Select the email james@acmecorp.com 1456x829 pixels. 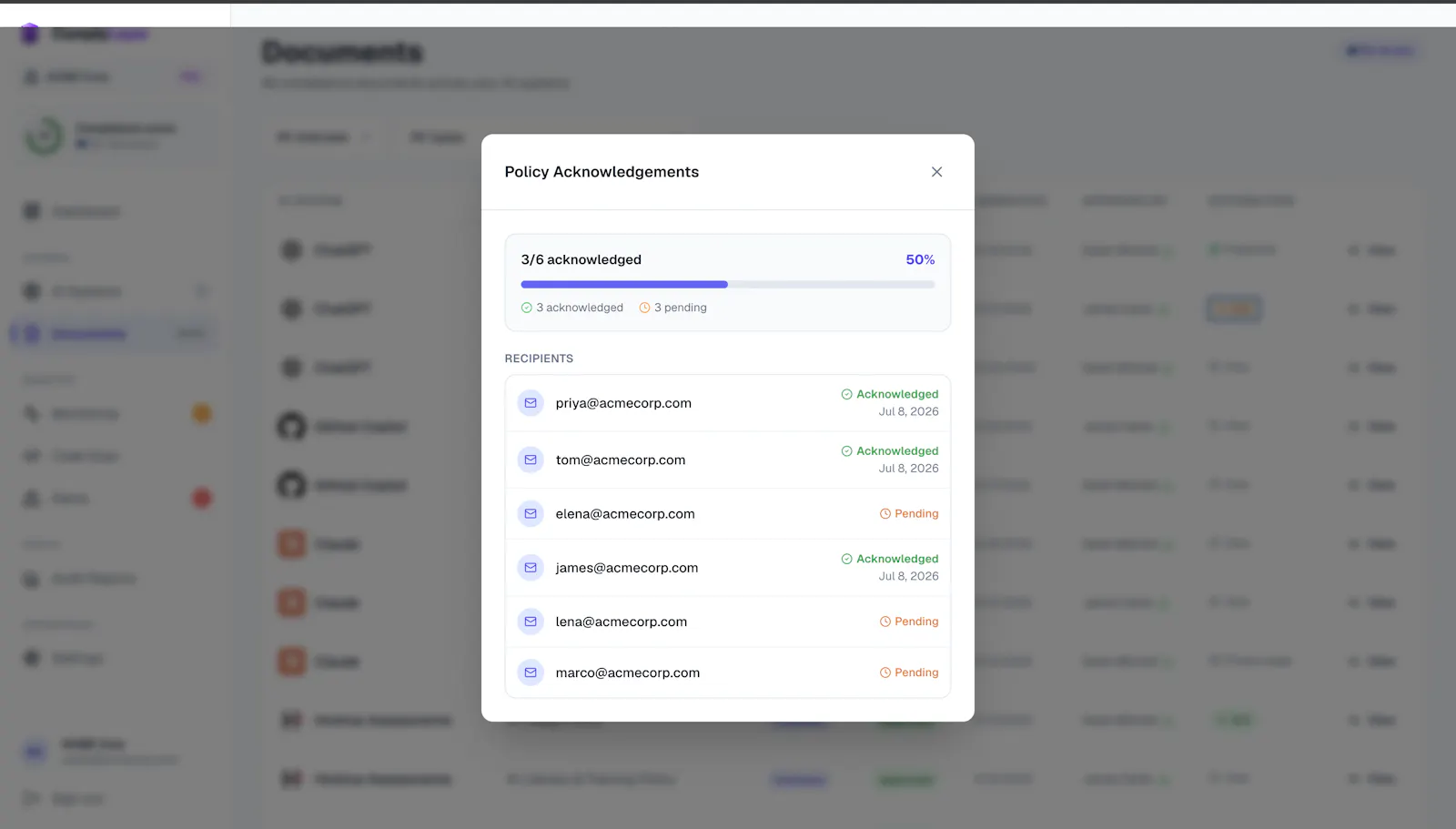627,568
